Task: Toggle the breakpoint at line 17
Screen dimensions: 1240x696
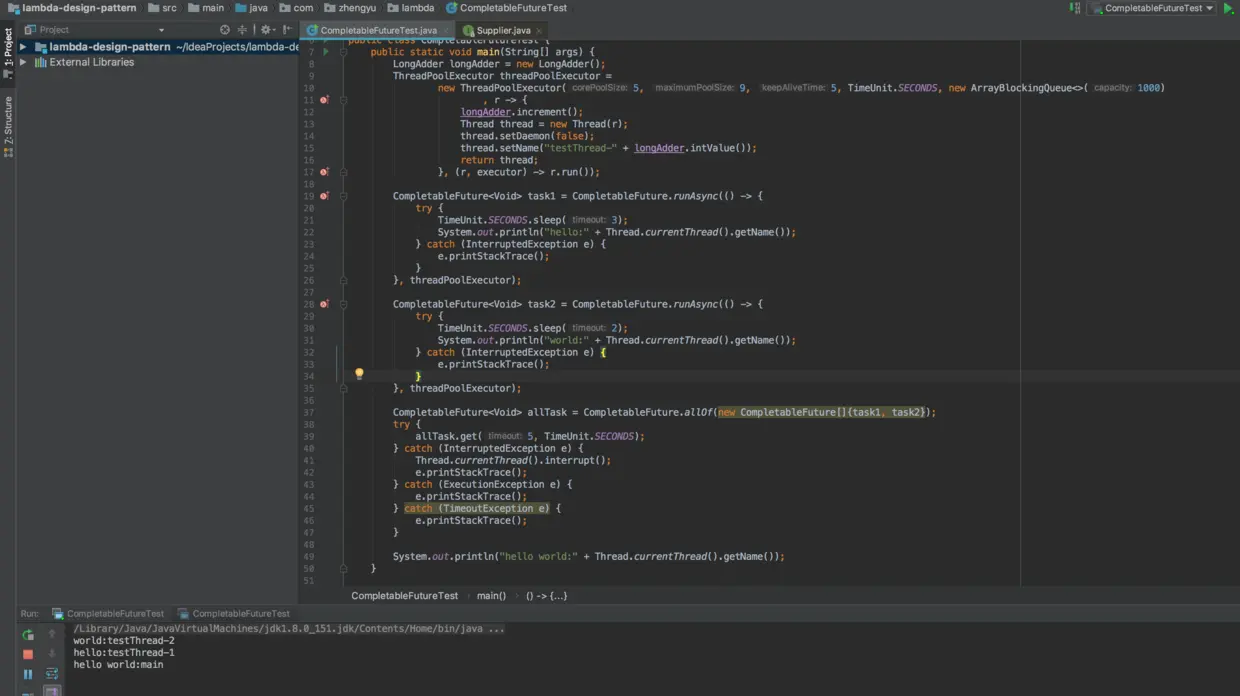Action: click(324, 172)
